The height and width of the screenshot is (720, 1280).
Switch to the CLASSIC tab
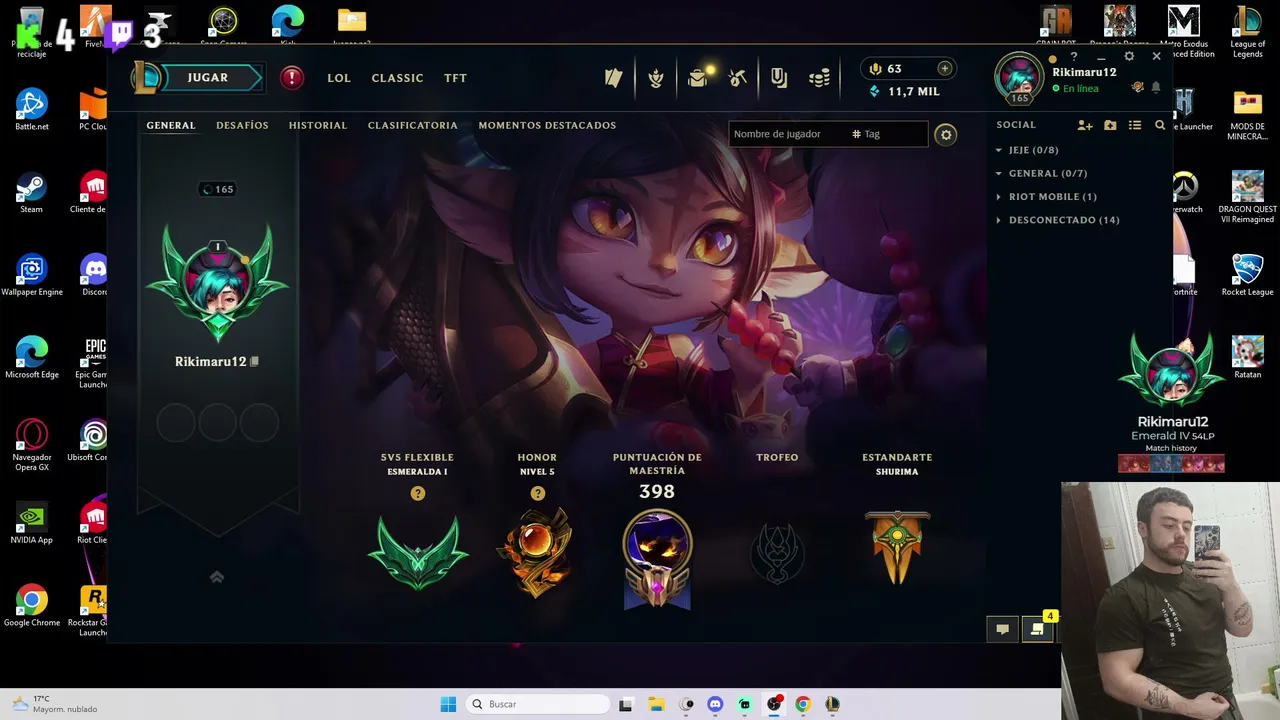click(397, 78)
